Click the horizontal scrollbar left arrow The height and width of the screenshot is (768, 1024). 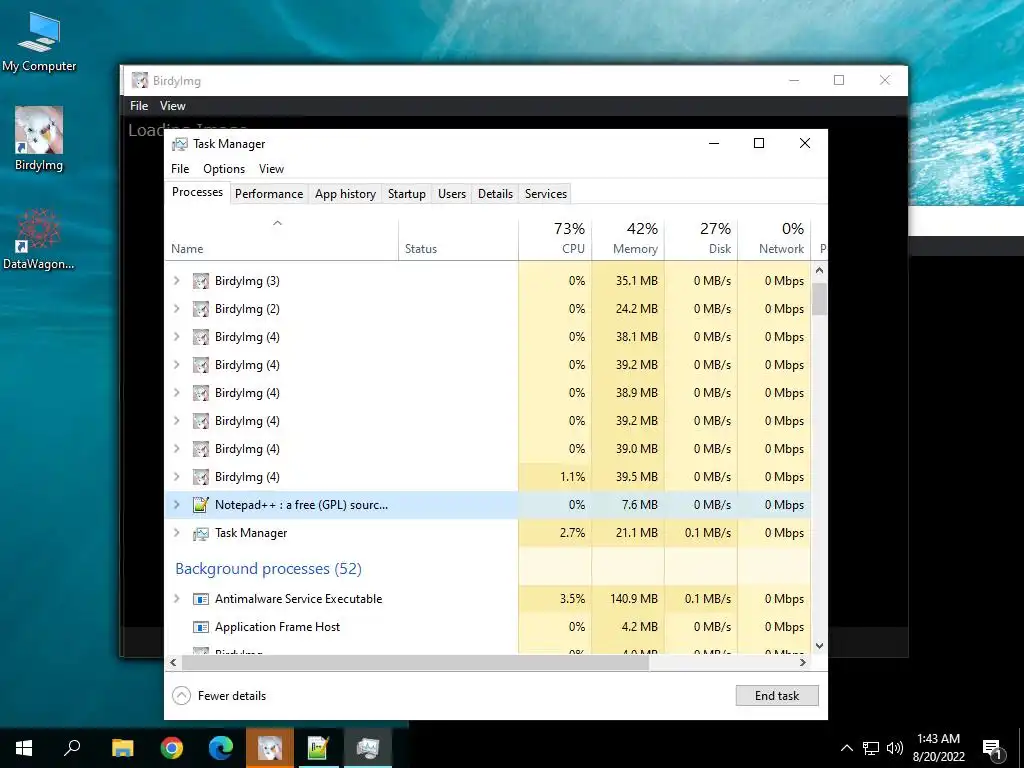pyautogui.click(x=173, y=662)
